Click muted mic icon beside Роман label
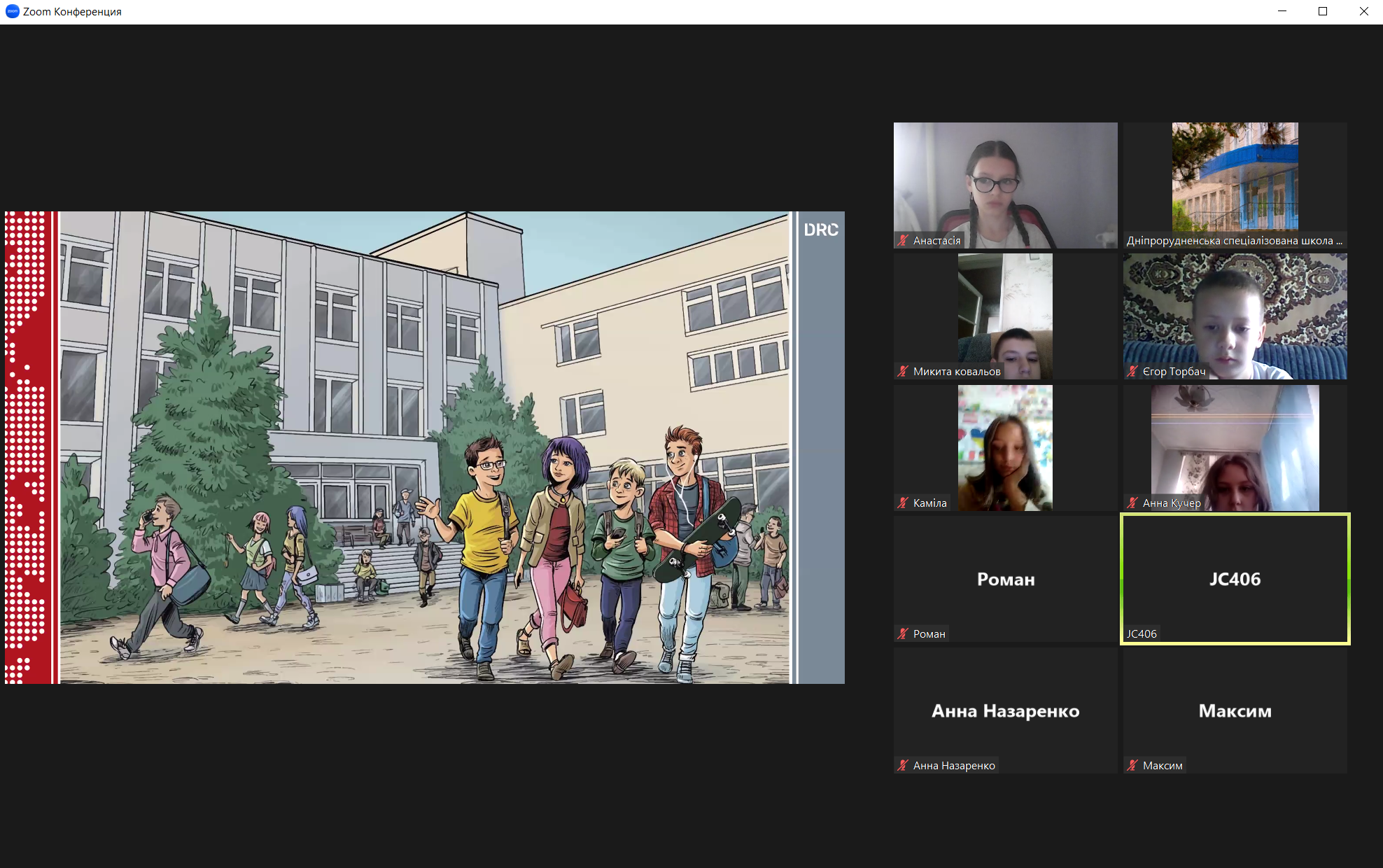Viewport: 1383px width, 868px height. pos(903,634)
